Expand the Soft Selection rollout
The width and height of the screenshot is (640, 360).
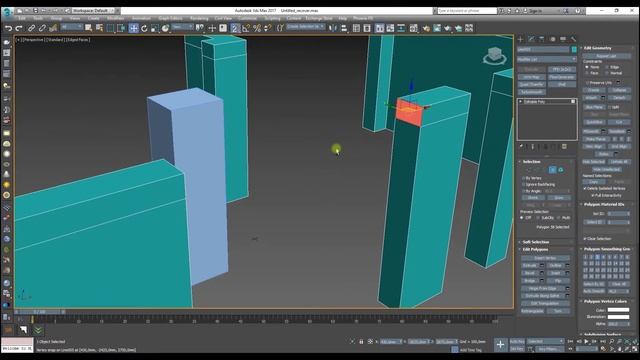pos(536,242)
